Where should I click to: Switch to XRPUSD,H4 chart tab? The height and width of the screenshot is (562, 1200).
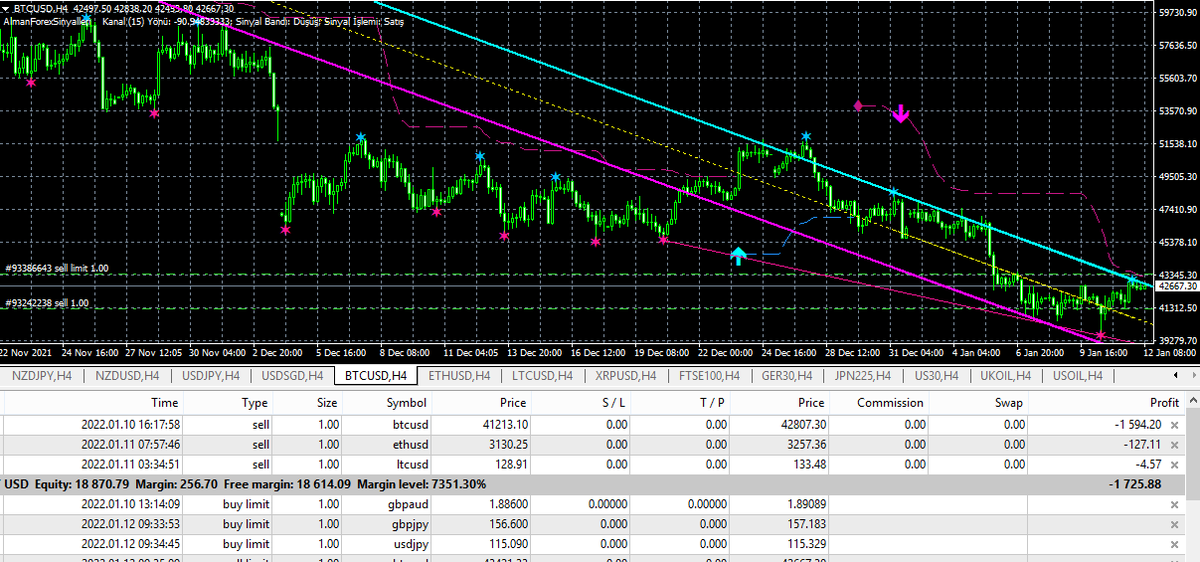pos(627,376)
